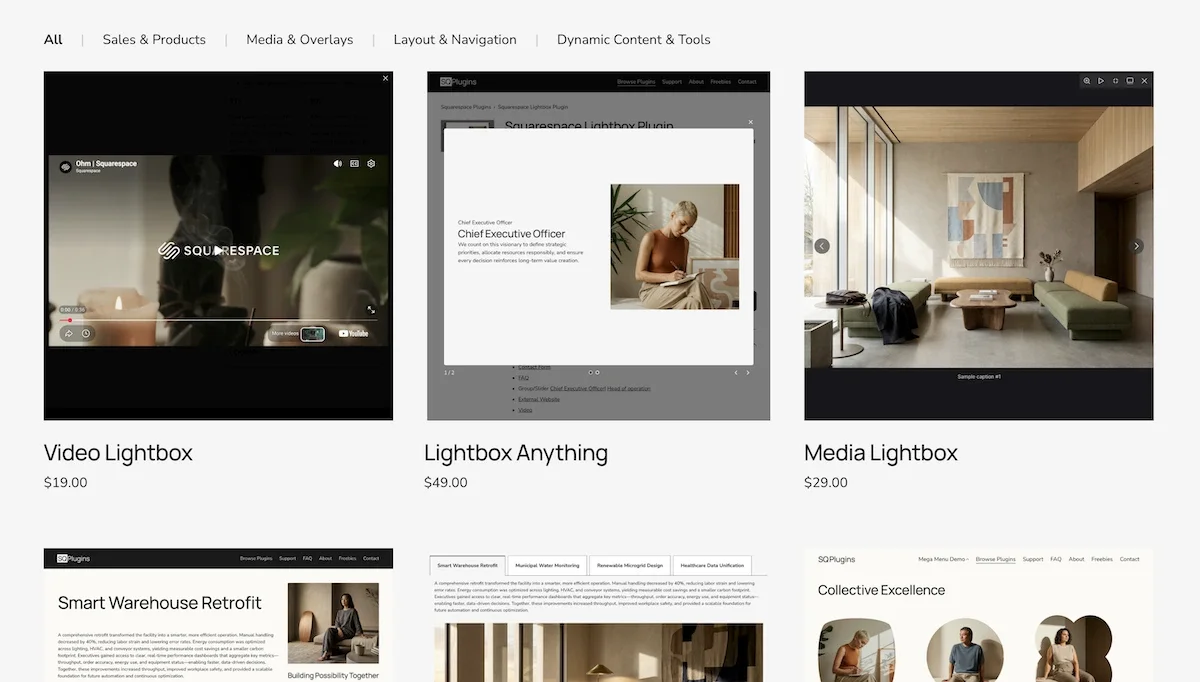Open the Media Lightbox product title
1200x682 pixels.
point(881,453)
